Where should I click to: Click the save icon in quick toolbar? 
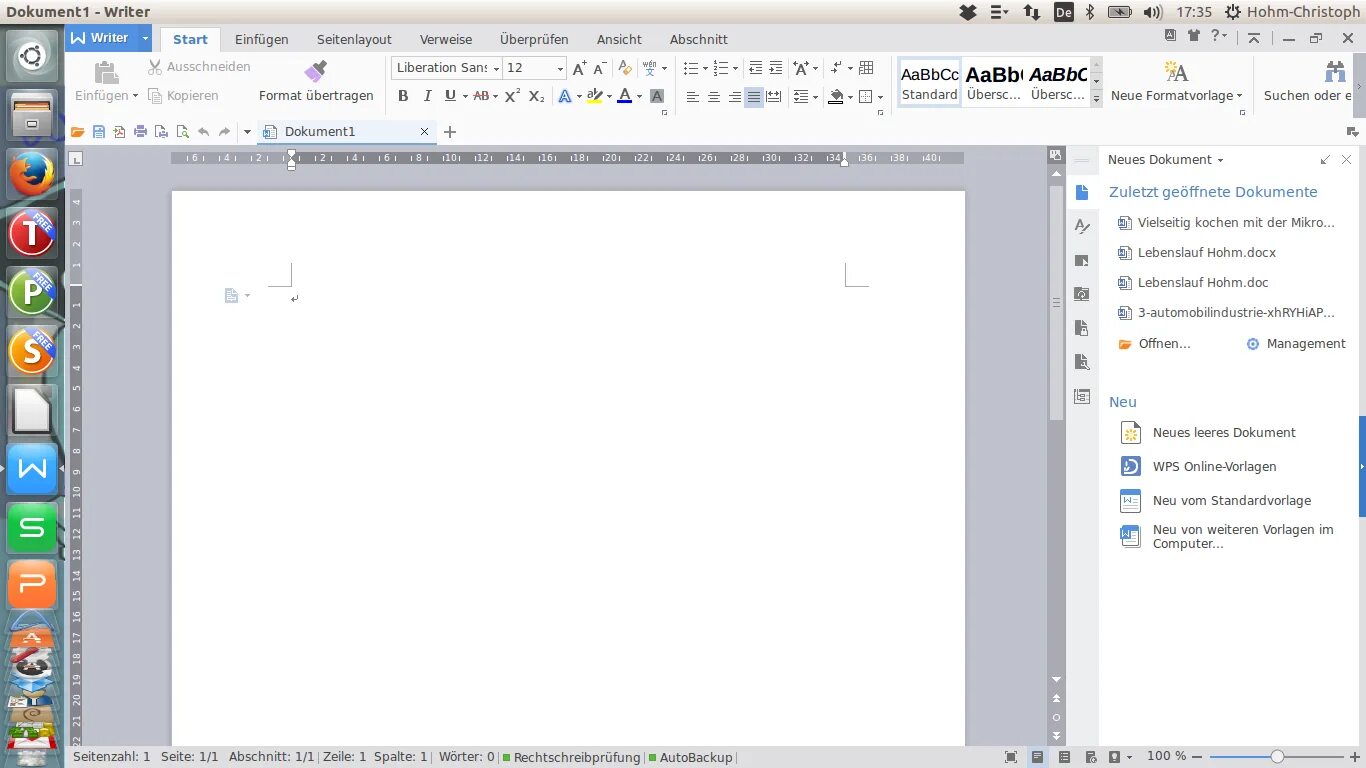98,132
